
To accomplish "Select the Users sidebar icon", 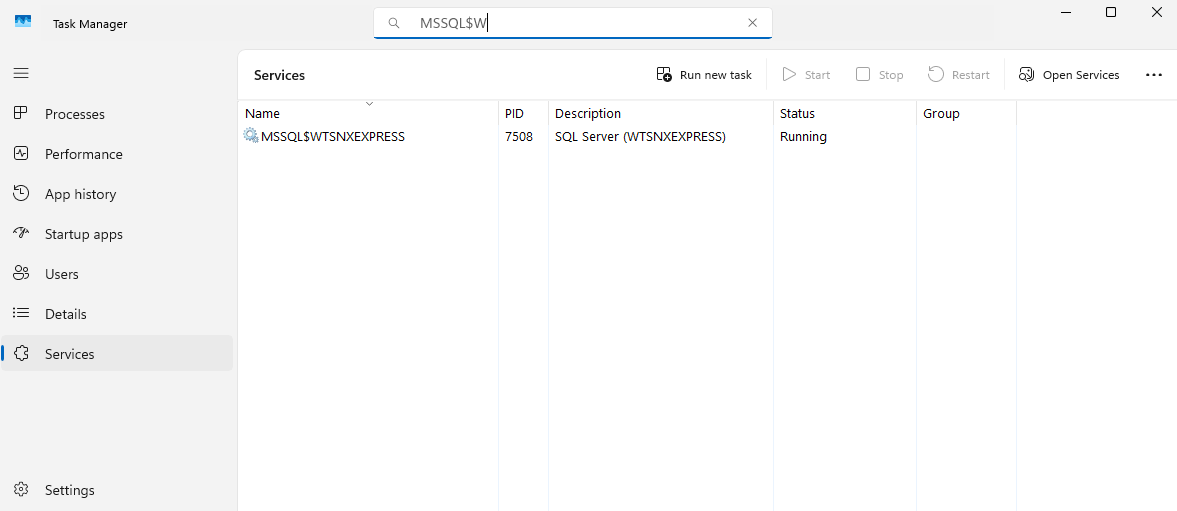I will (21, 274).
